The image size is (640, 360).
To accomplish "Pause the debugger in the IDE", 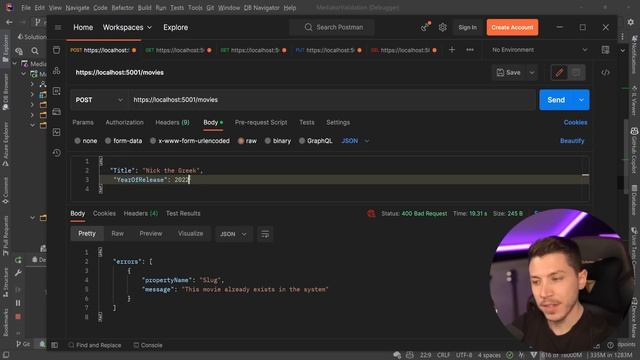I will [18, 303].
